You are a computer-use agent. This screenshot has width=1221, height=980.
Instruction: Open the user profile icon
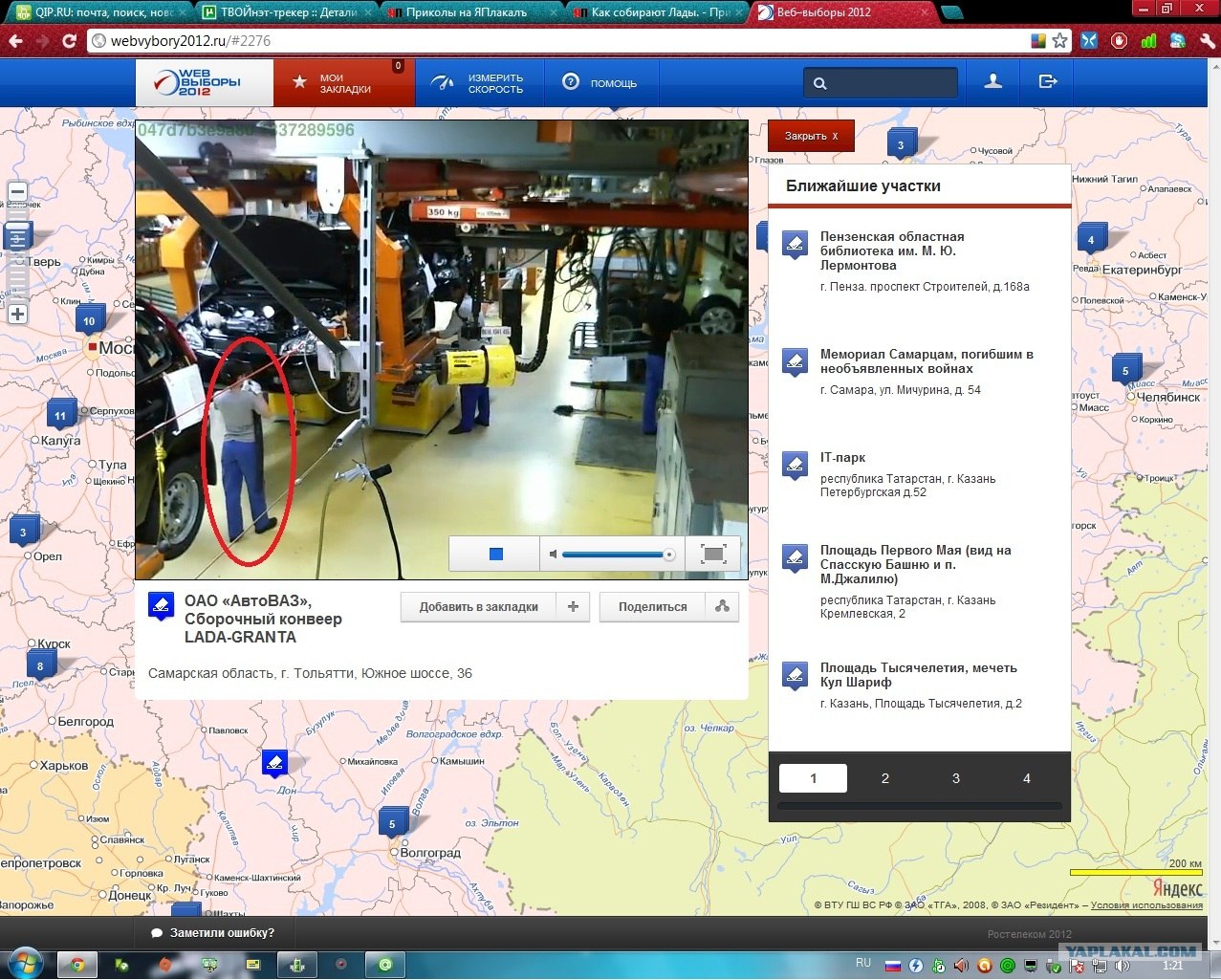[x=993, y=82]
